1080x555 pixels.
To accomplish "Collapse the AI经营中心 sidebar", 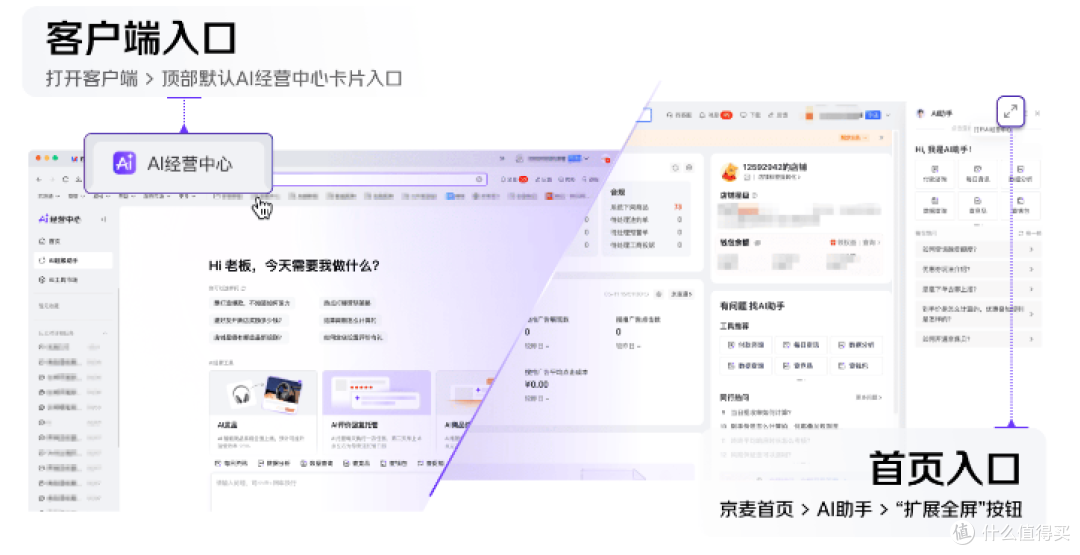I will pyautogui.click(x=103, y=219).
